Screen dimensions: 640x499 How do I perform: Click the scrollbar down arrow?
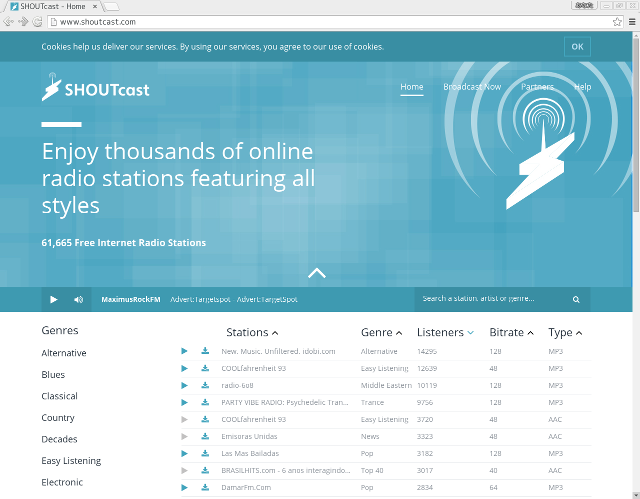(x=636, y=495)
